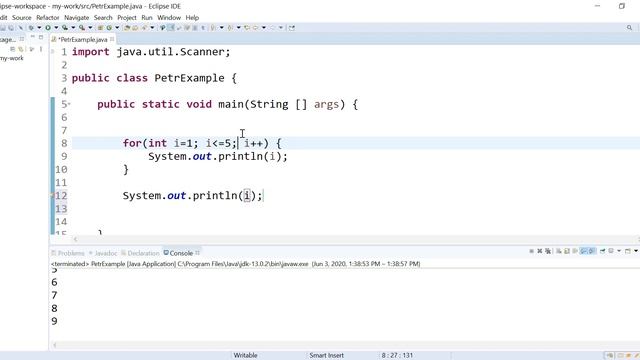Click the Open Task icon
The image size is (640, 360).
point(135,28)
